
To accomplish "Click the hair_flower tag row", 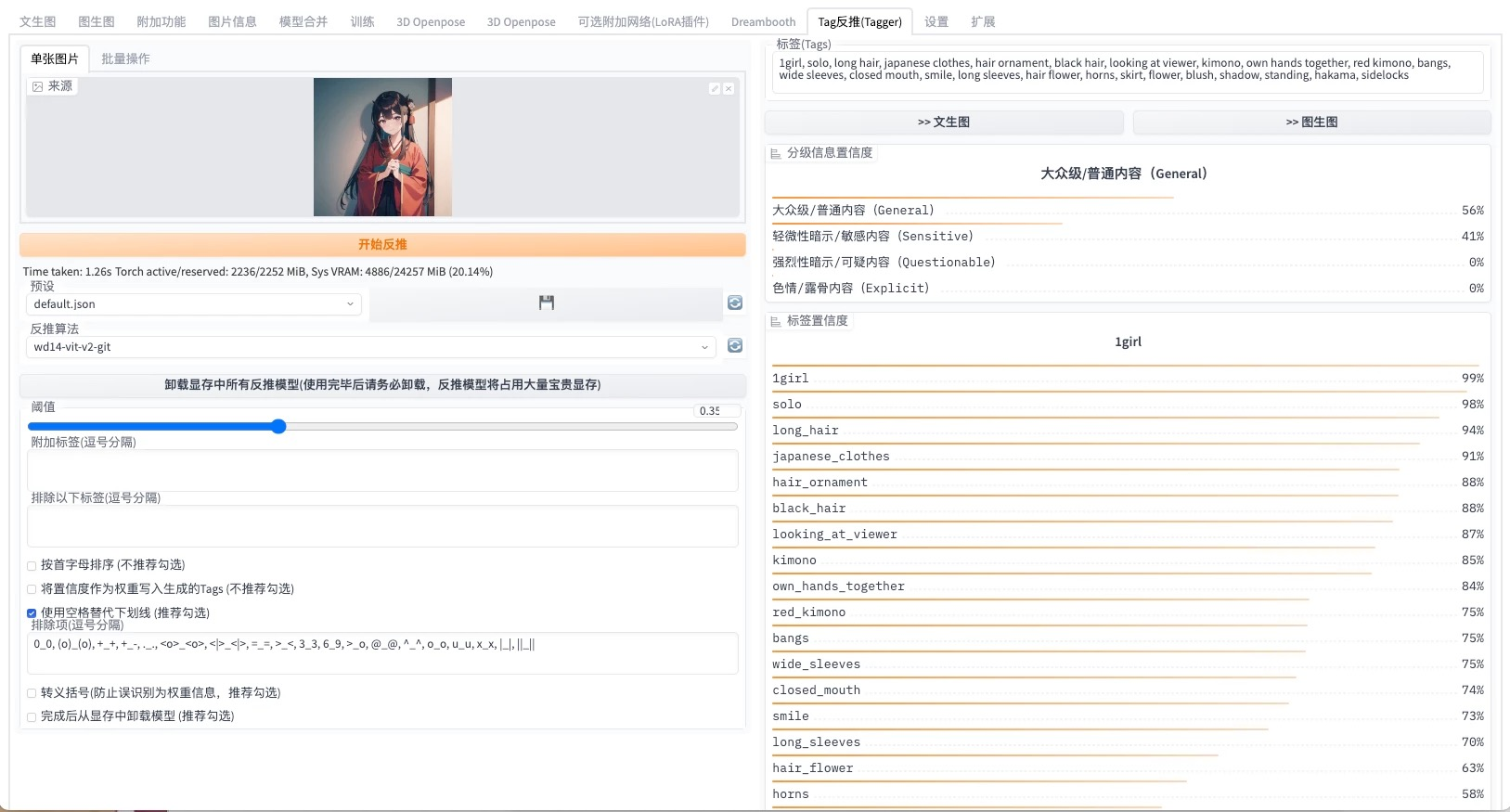I will 1128,768.
